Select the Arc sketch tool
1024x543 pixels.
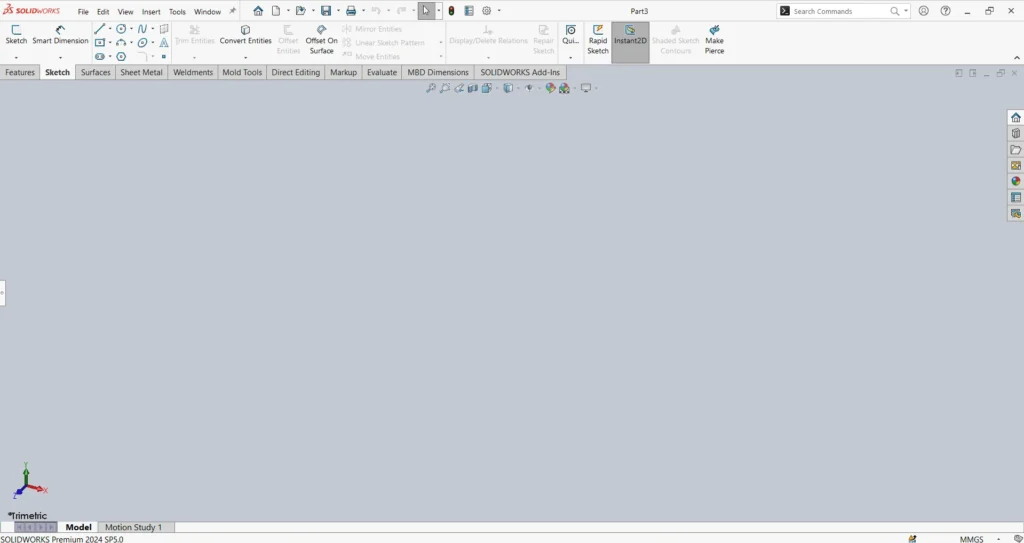point(121,42)
